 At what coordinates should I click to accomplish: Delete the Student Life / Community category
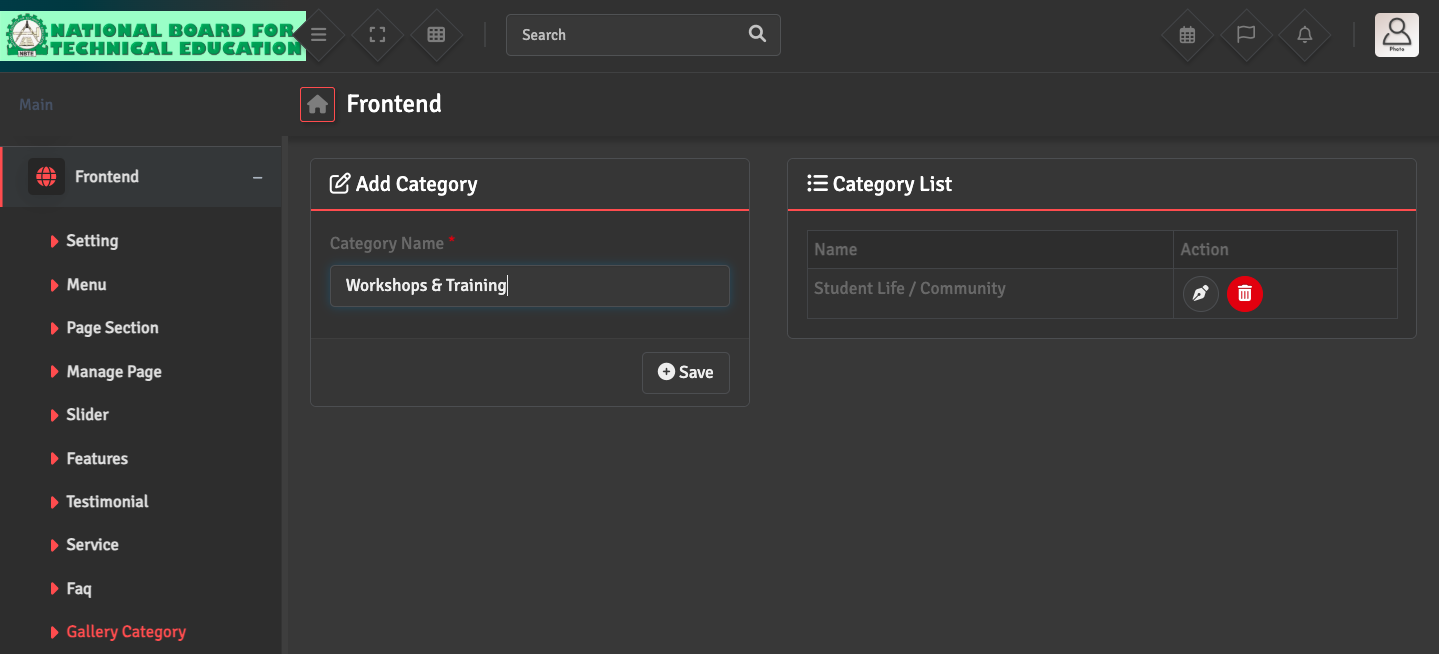point(1245,294)
